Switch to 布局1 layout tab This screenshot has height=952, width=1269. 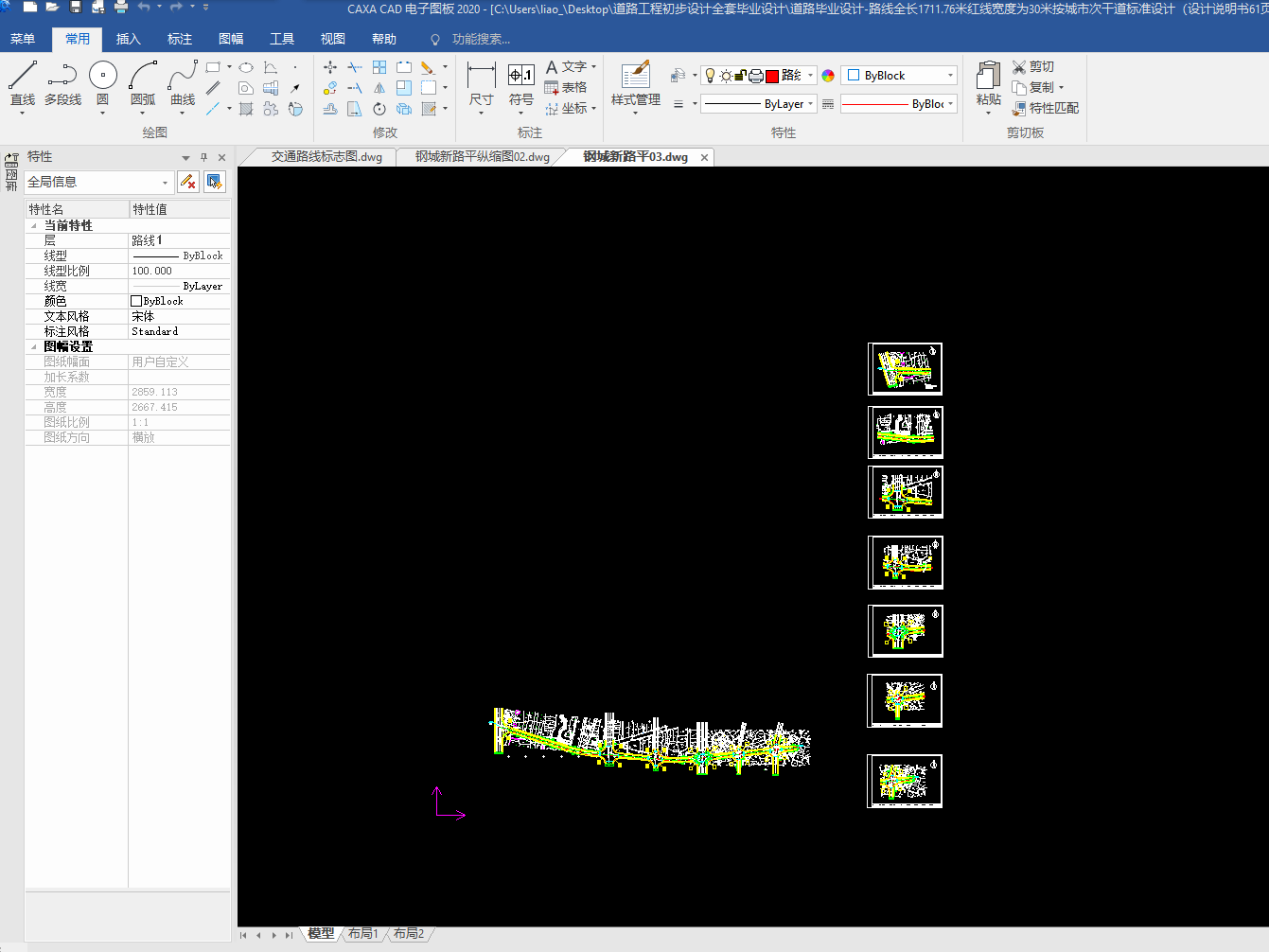click(362, 934)
